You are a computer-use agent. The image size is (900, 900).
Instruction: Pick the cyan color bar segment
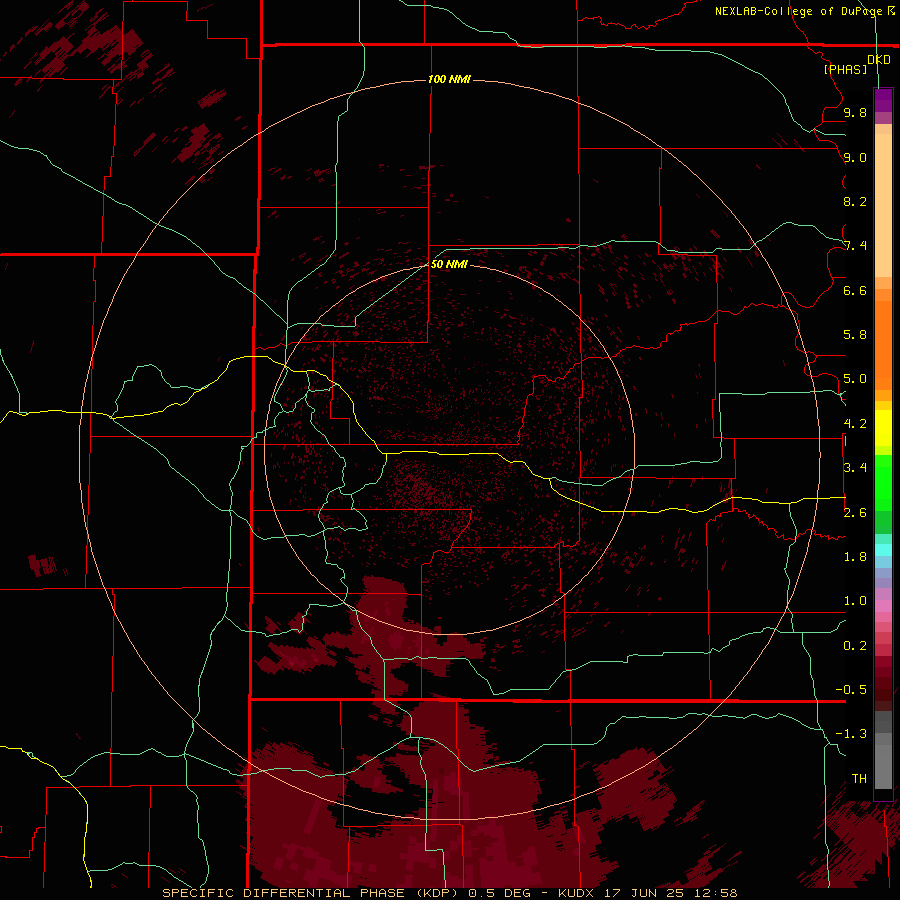coord(883,550)
